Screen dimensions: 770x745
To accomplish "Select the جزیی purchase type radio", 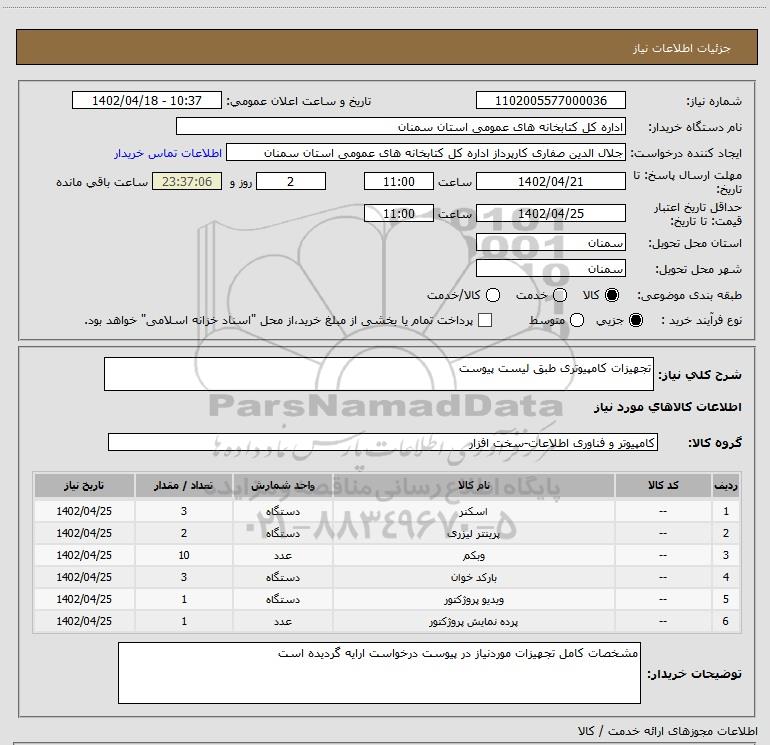I will pyautogui.click(x=636, y=320).
